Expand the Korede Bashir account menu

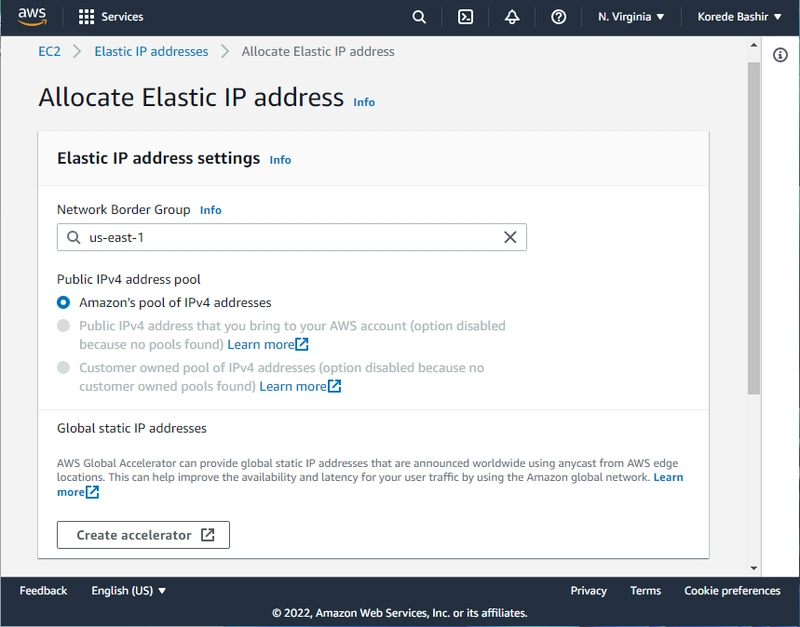click(739, 17)
